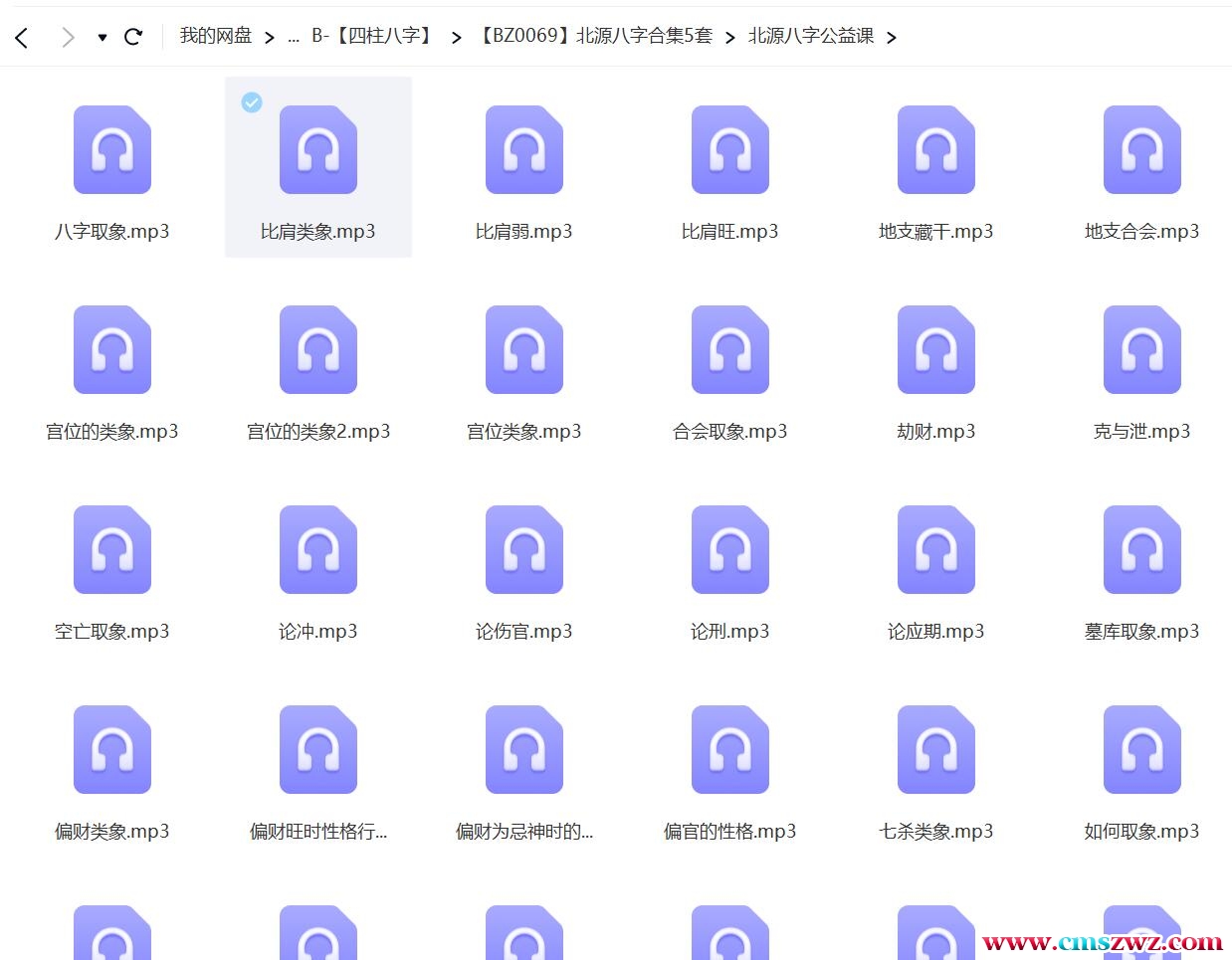Viewport: 1232px width, 960px height.
Task: Go to 我的网盘 in breadcrumb
Action: pos(215,36)
